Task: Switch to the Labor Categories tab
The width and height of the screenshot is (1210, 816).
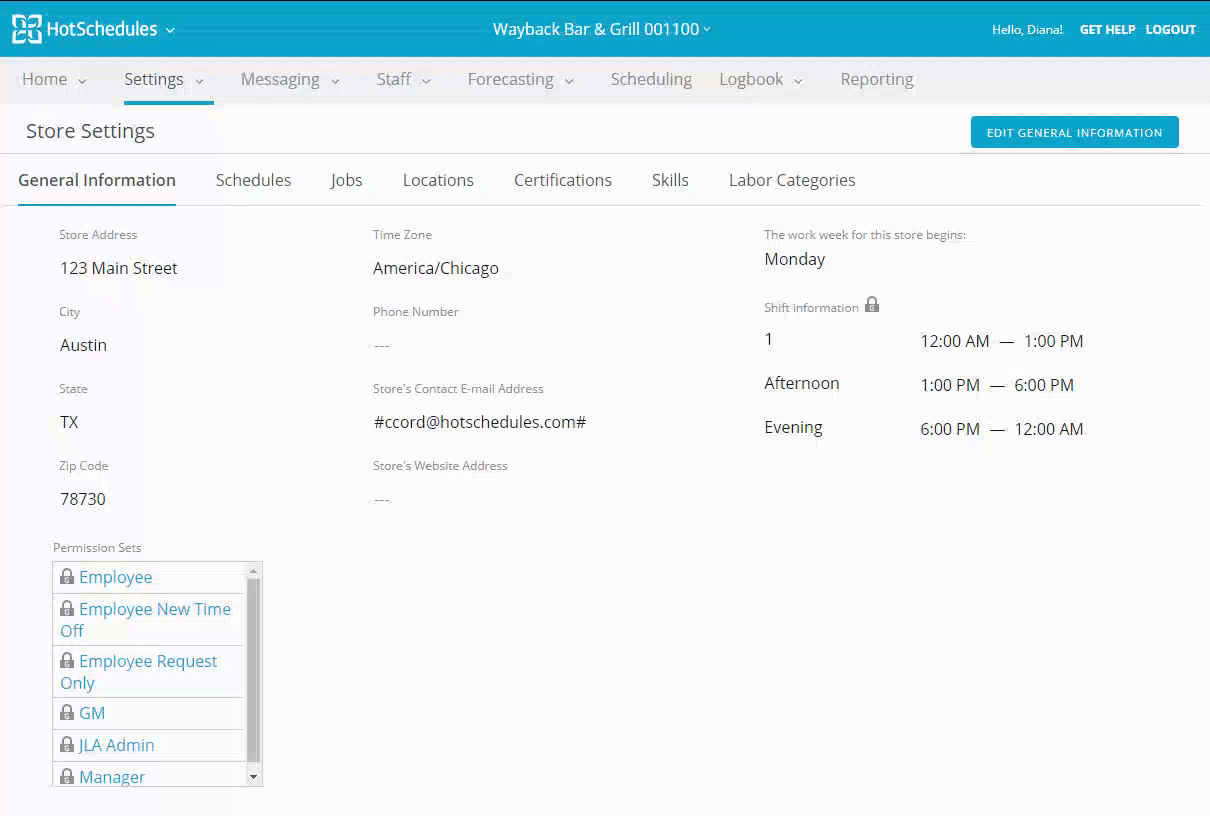Action: (x=792, y=180)
